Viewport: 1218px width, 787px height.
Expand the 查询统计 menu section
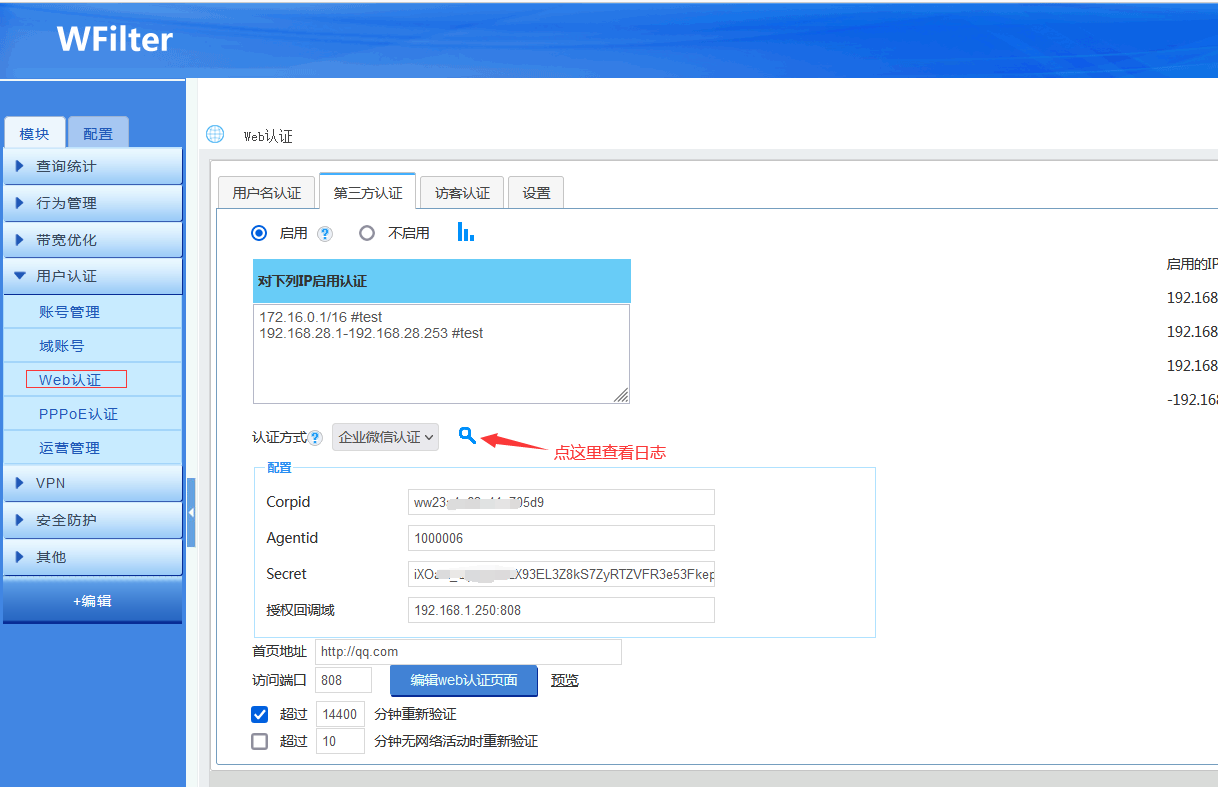point(92,166)
